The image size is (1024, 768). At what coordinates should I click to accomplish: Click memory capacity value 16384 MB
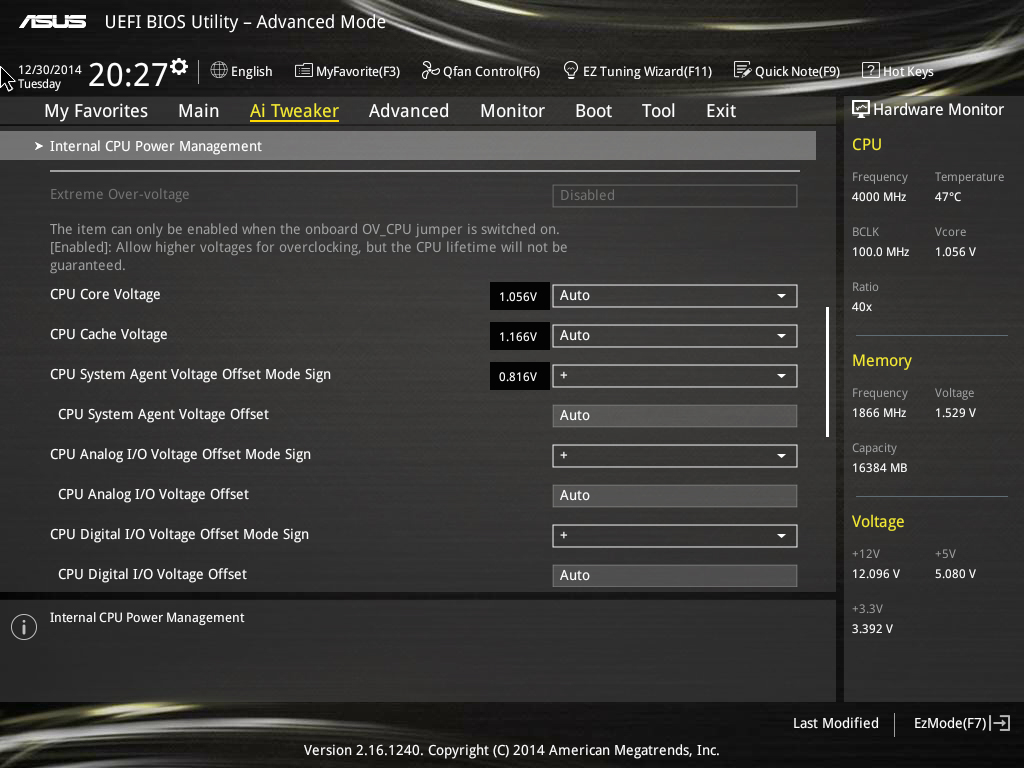pyautogui.click(x=879, y=468)
